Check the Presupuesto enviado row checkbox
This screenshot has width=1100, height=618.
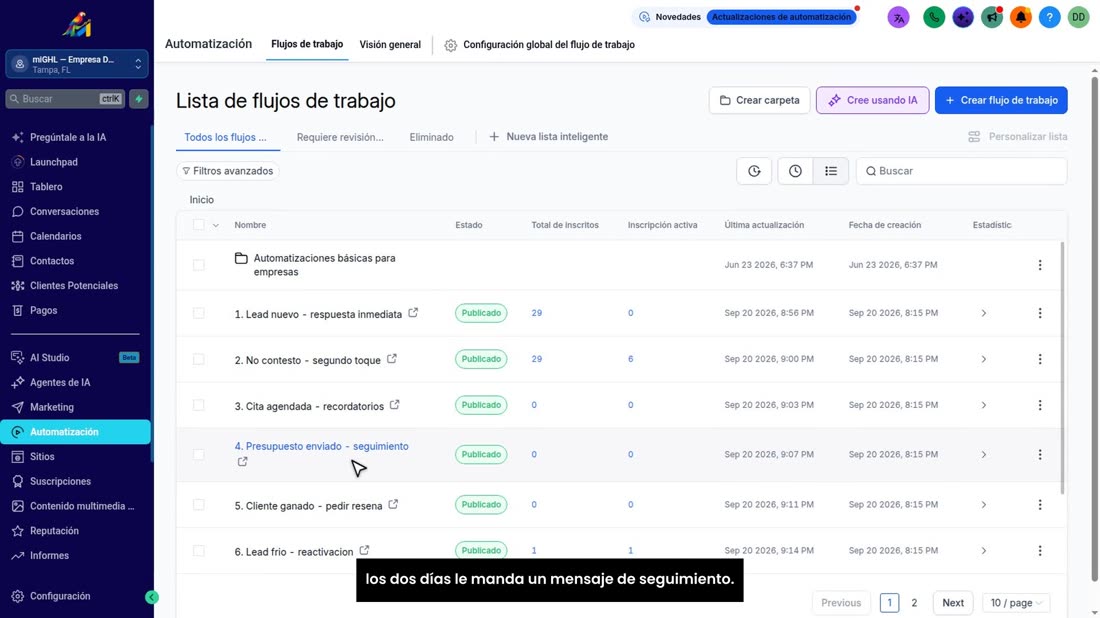[x=199, y=455]
